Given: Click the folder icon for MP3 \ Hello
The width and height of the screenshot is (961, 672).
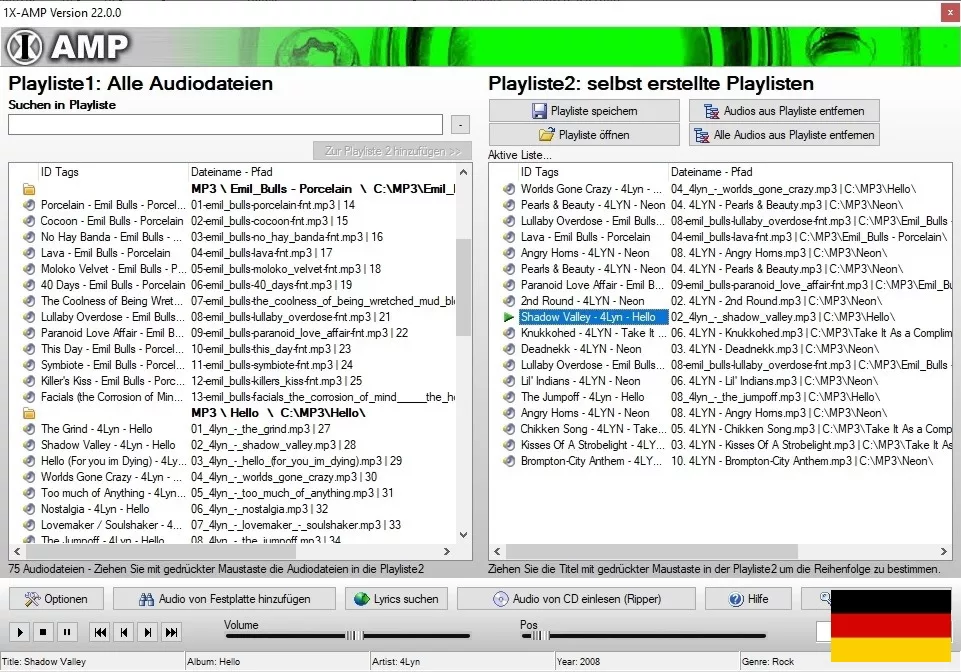Looking at the screenshot, I should tap(29, 413).
